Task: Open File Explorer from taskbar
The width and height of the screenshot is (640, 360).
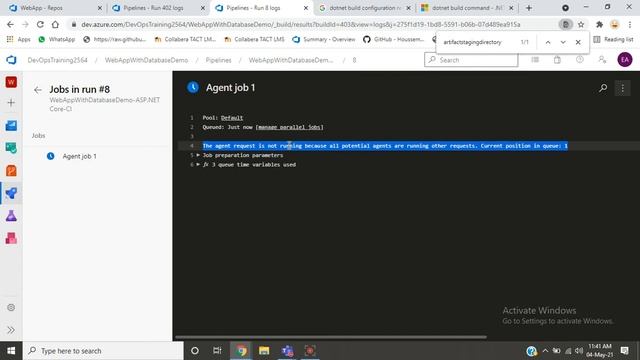Action: [x=264, y=351]
